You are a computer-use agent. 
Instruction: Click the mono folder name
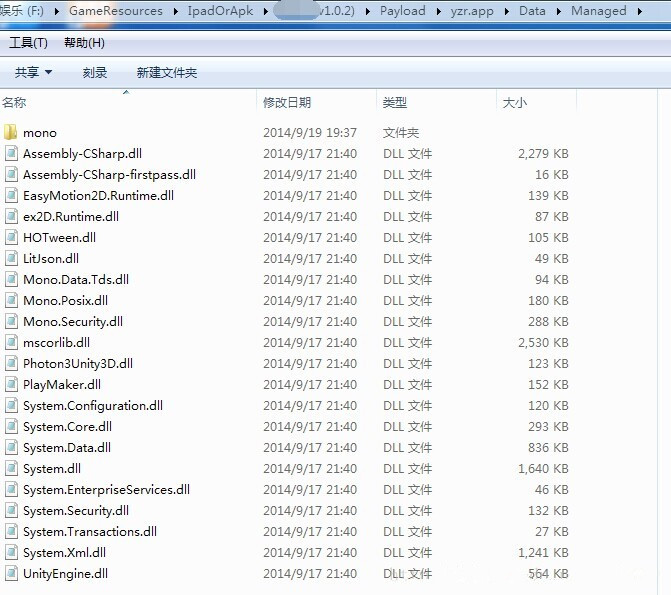(40, 133)
